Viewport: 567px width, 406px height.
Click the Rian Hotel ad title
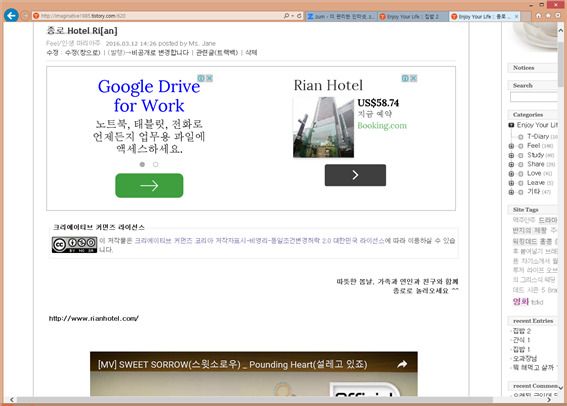[x=328, y=85]
